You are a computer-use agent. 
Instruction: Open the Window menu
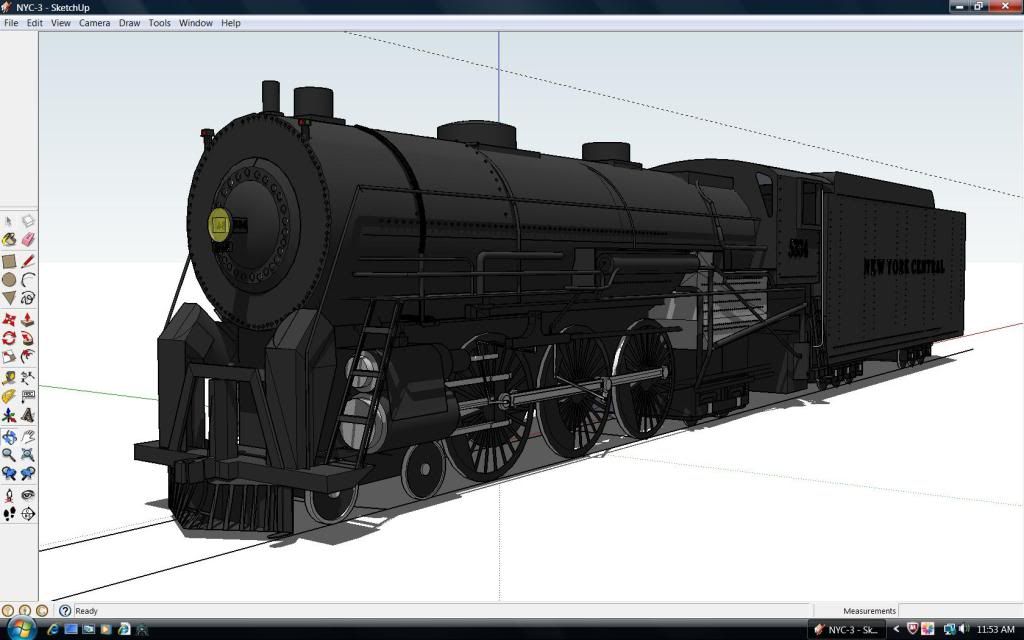tap(196, 23)
